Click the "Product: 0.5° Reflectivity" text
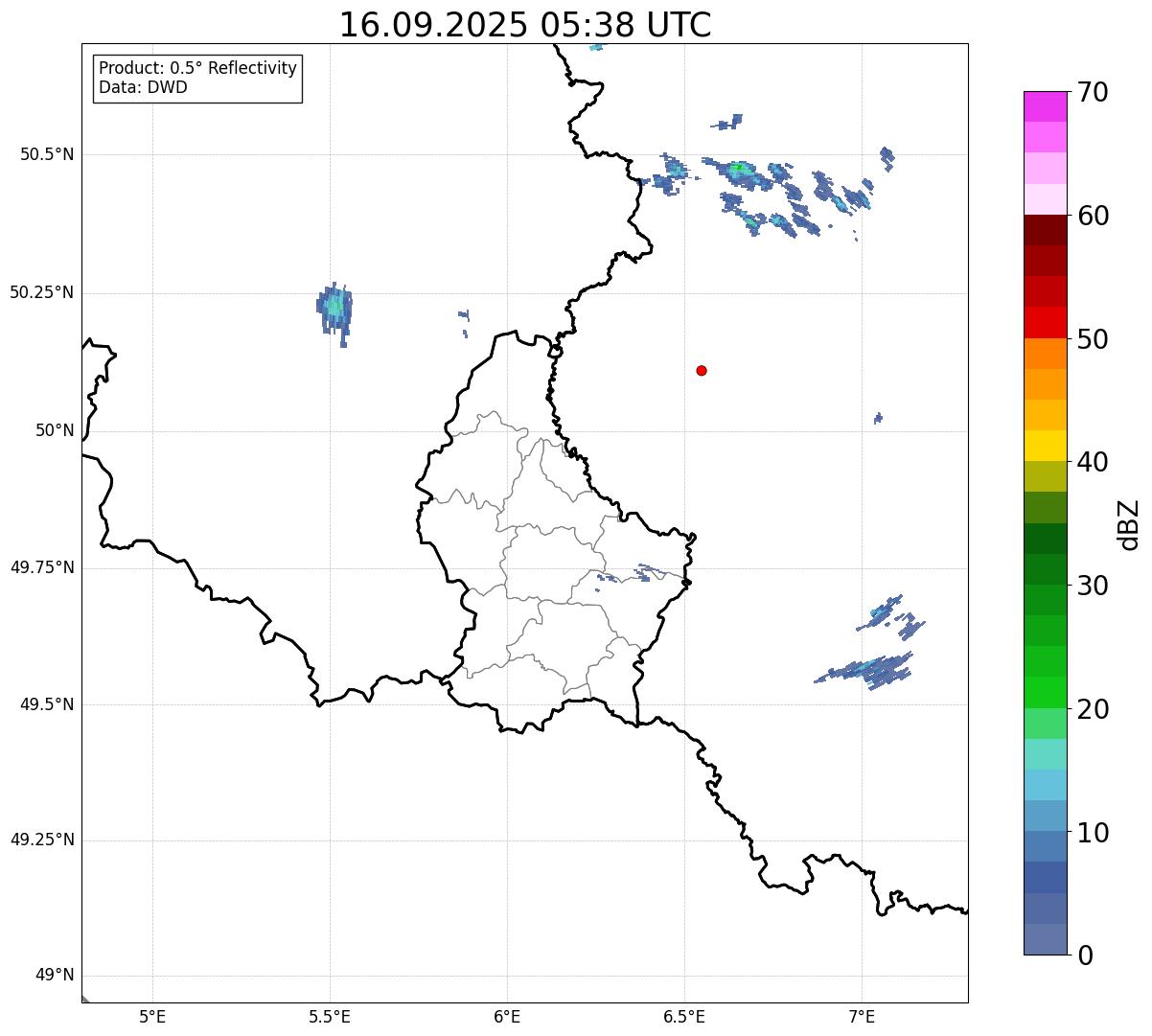The height and width of the screenshot is (1036, 1152). click(x=197, y=68)
